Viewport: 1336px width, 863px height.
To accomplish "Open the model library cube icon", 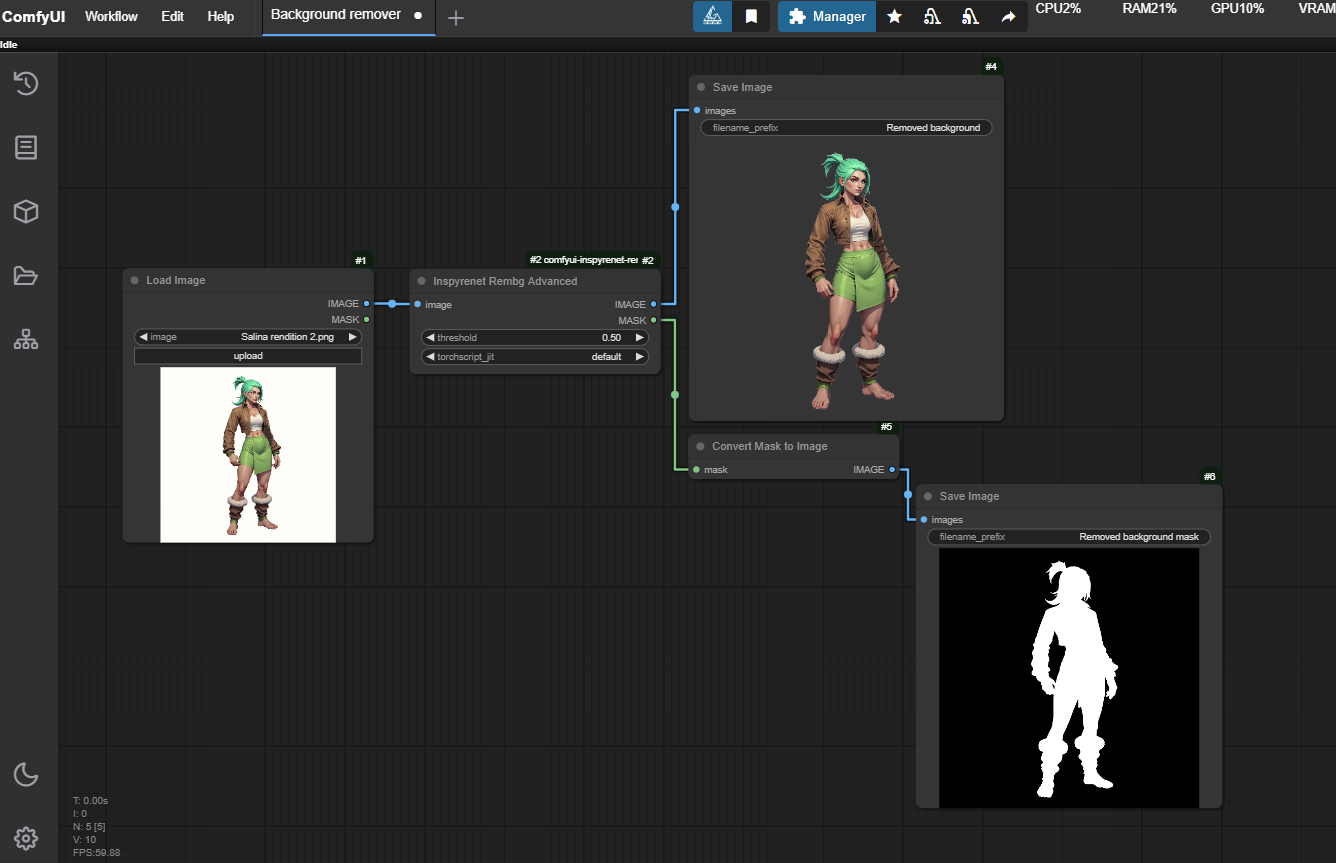I will tap(26, 212).
